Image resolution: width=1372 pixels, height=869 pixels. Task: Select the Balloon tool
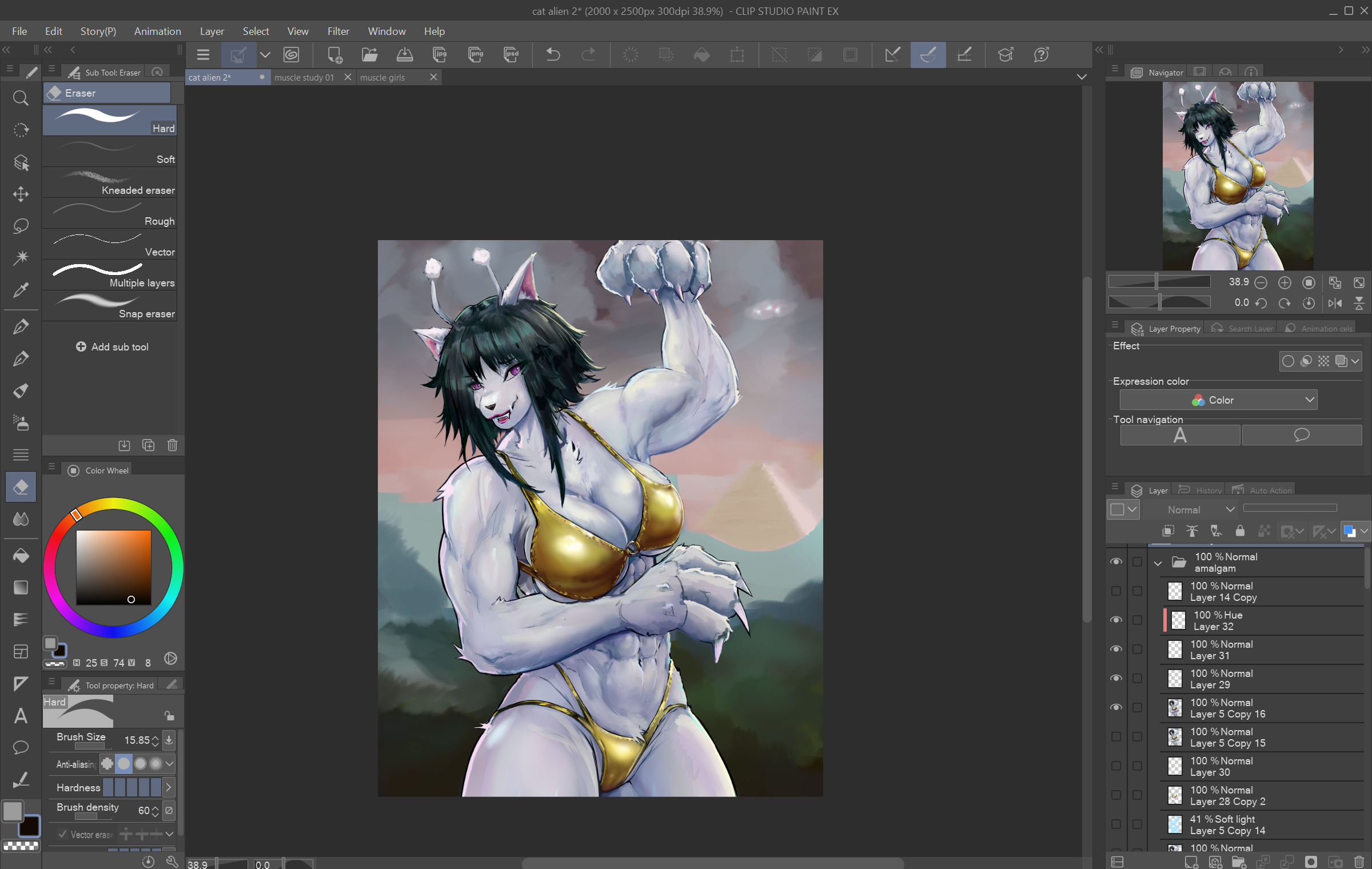[21, 748]
